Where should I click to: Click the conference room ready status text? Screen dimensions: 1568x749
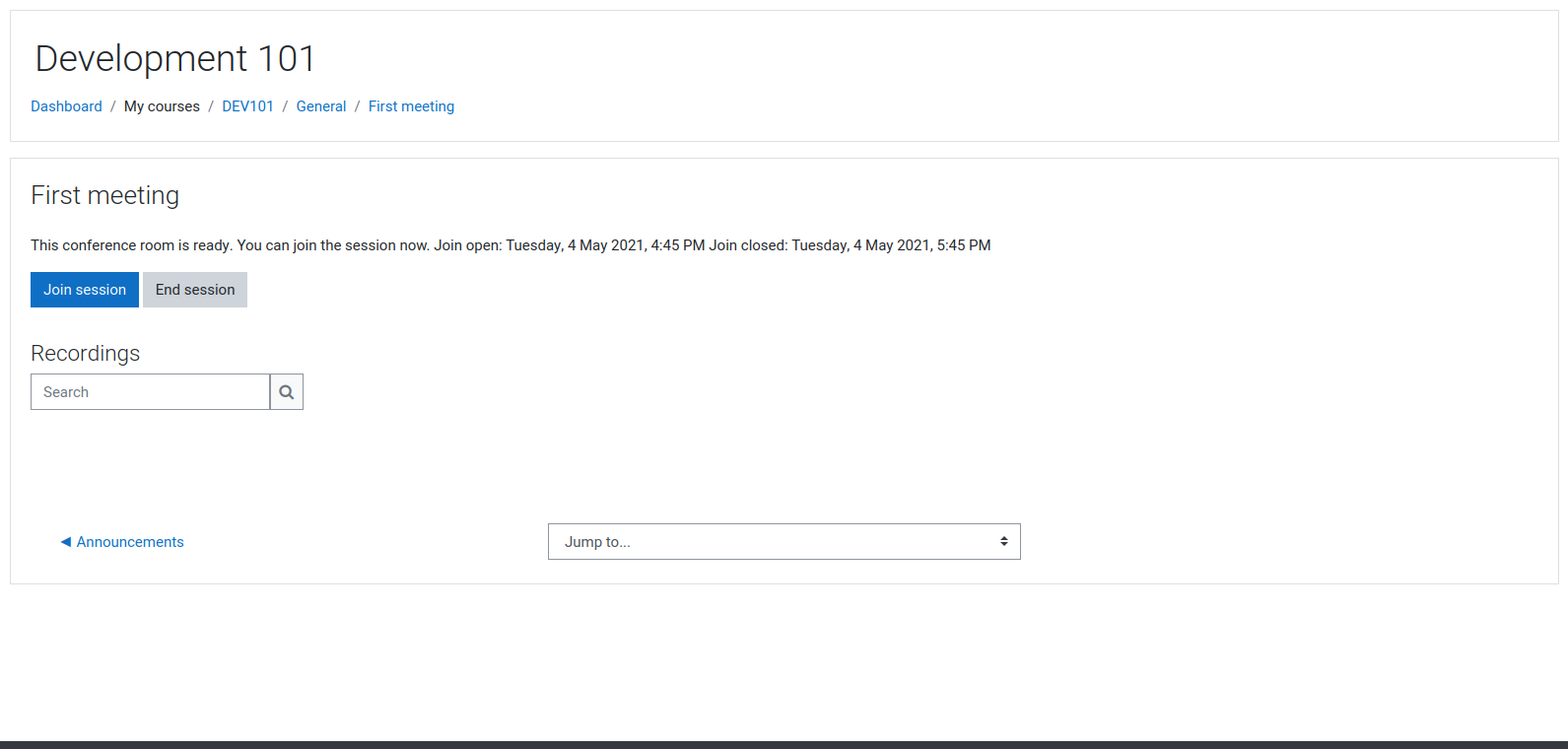511,245
